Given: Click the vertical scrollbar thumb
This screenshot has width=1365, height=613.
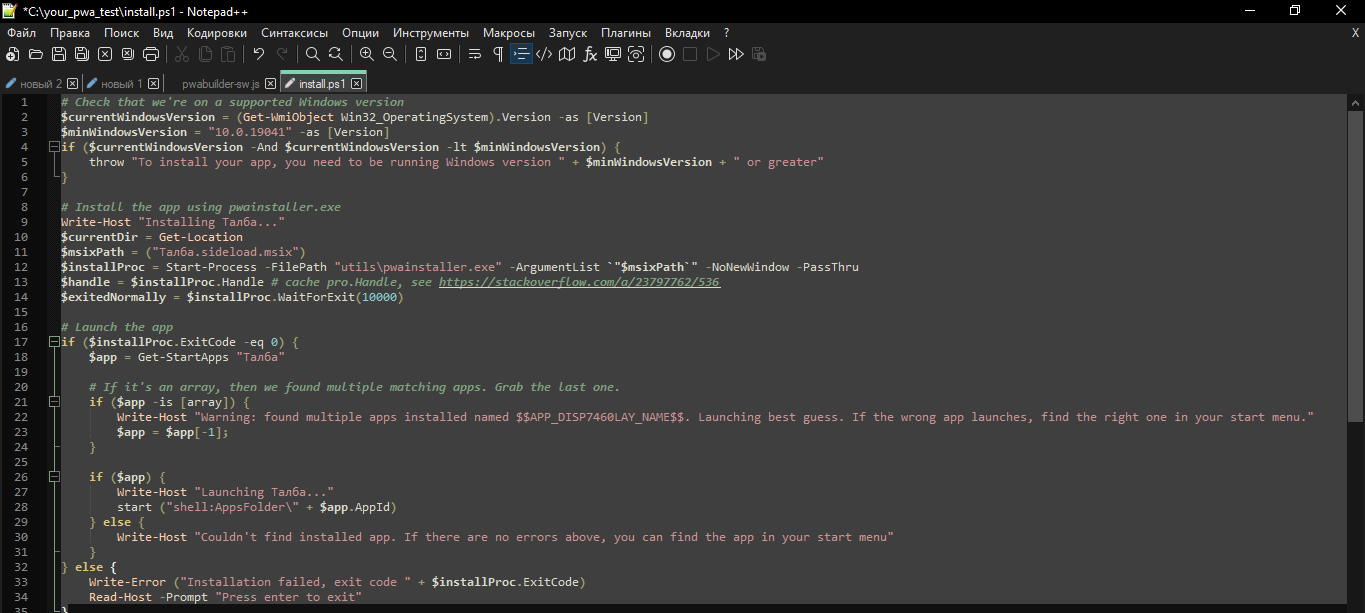Looking at the screenshot, I should (1356, 264).
